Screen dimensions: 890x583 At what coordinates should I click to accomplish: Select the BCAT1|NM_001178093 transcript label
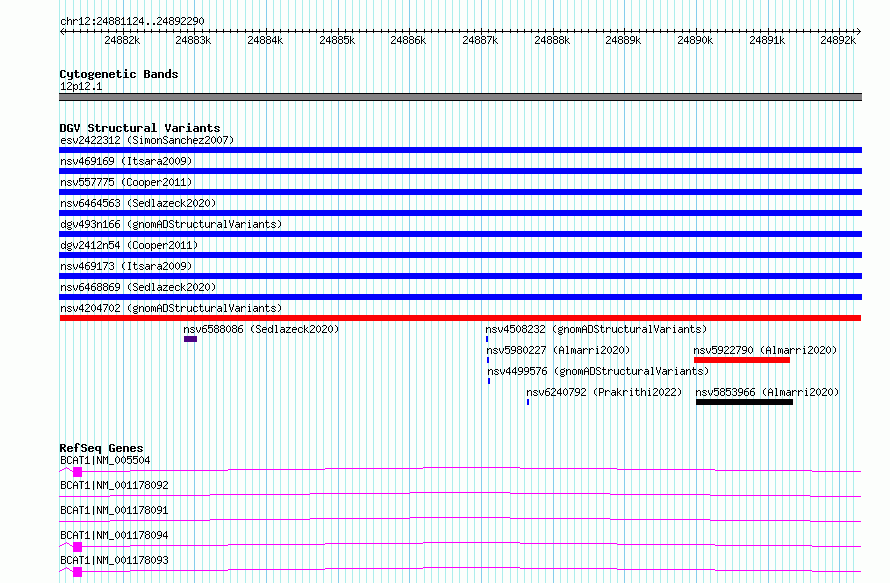pyautogui.click(x=114, y=560)
